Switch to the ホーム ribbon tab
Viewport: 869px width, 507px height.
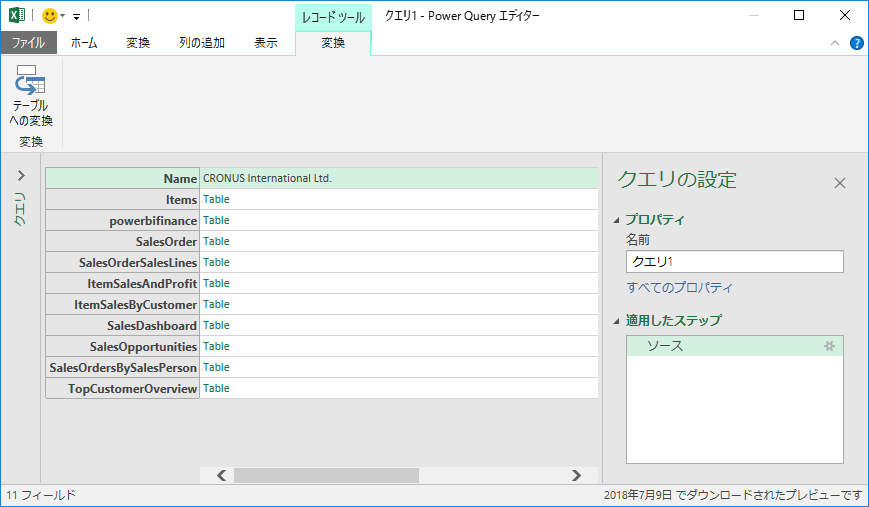(84, 43)
